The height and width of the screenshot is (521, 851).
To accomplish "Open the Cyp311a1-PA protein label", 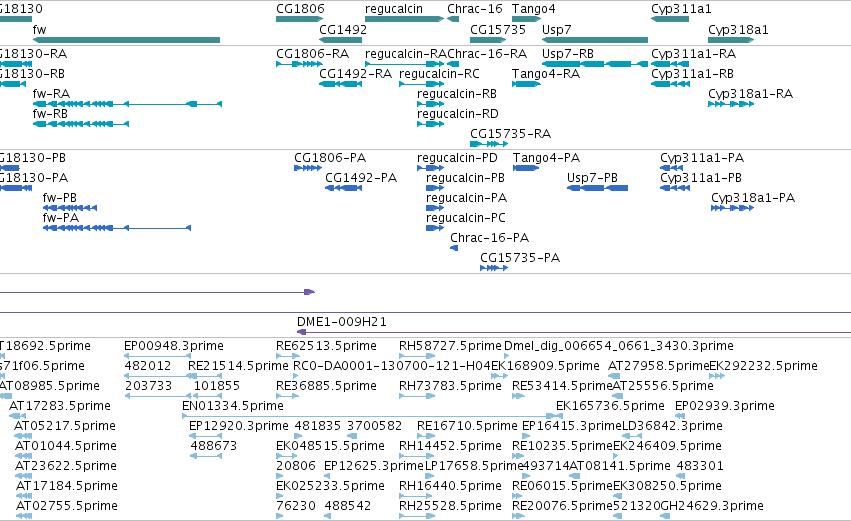I will [702, 158].
